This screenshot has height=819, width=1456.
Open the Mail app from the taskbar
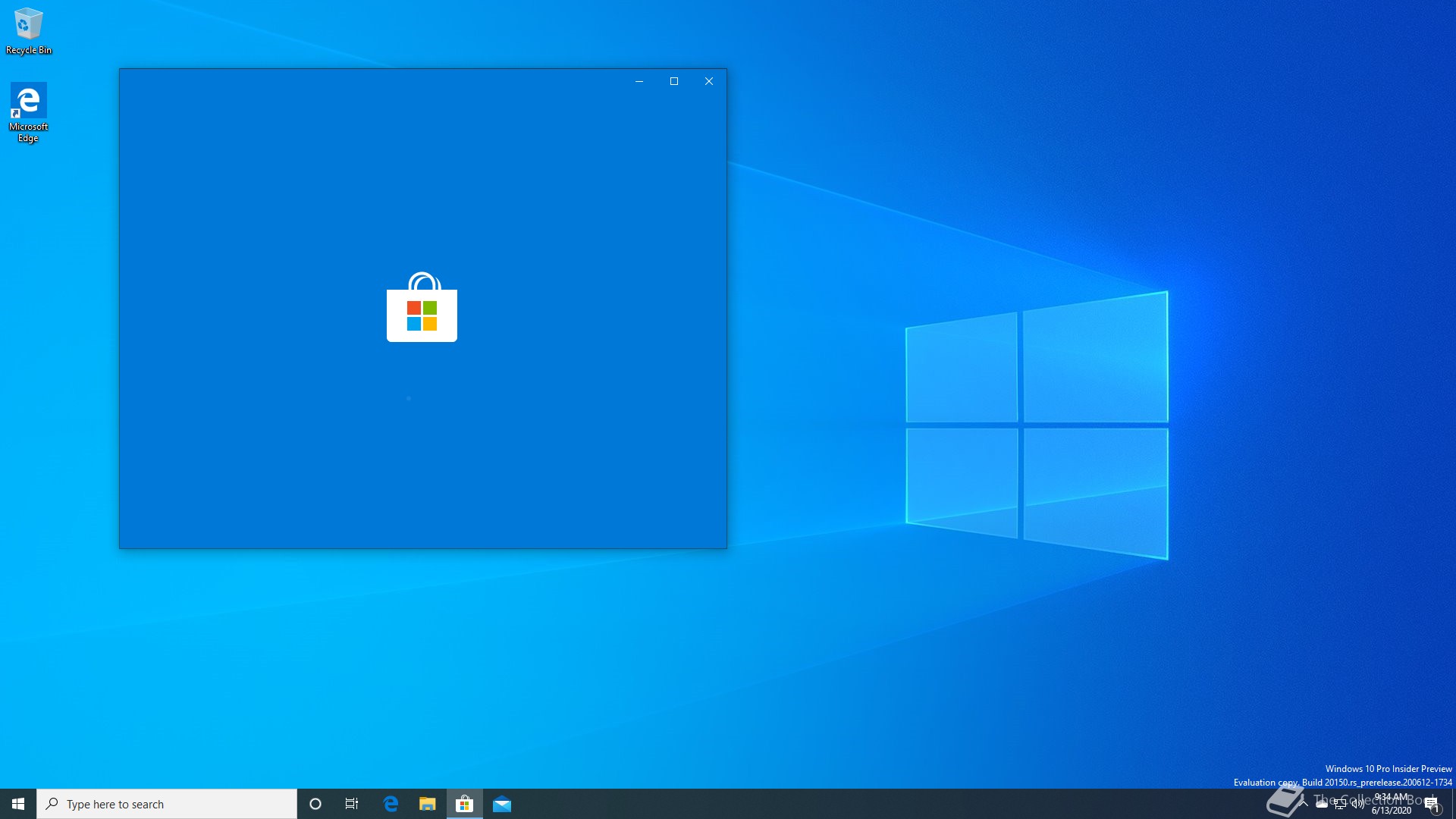pyautogui.click(x=502, y=804)
